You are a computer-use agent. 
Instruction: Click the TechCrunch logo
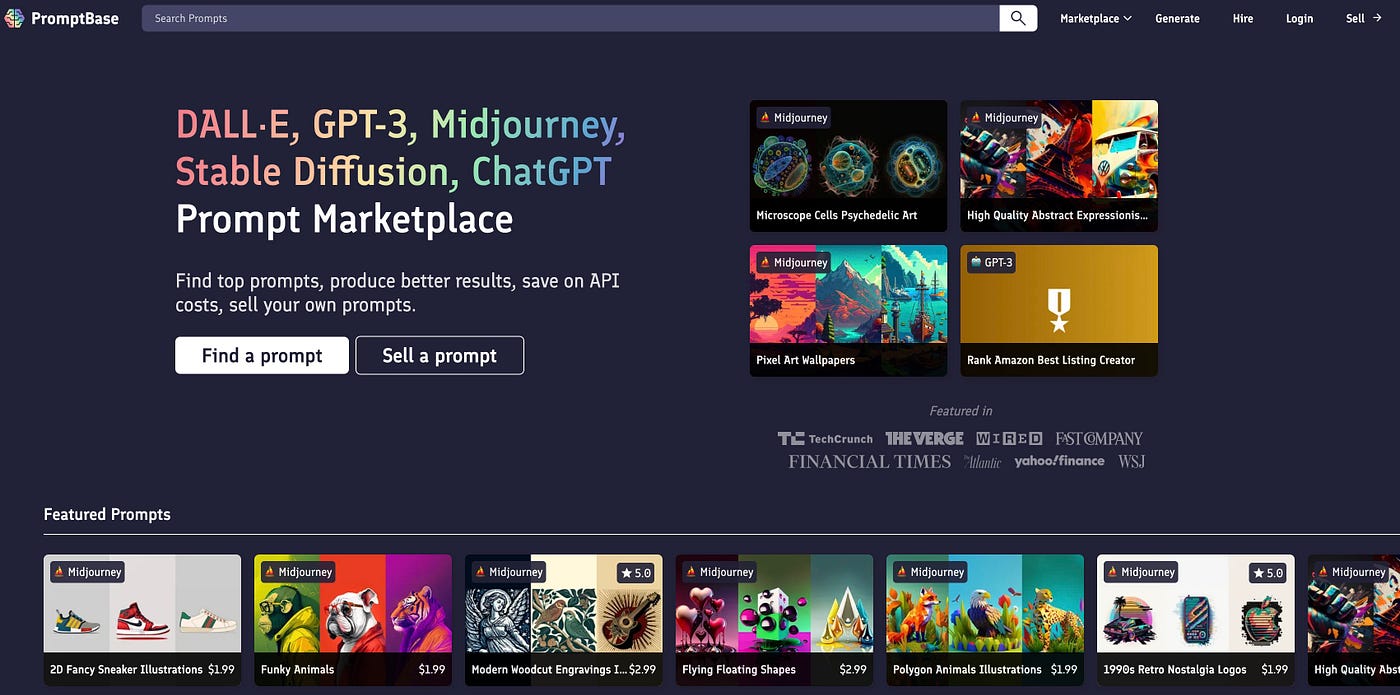coord(825,438)
